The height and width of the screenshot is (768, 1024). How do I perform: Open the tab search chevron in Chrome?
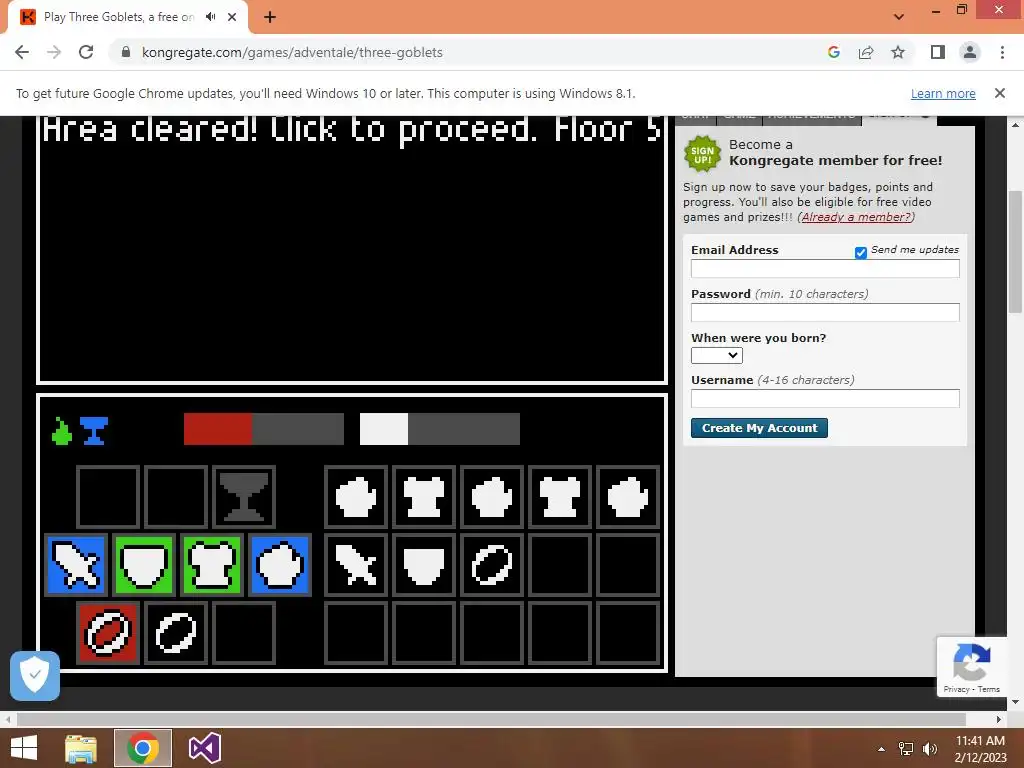point(899,17)
